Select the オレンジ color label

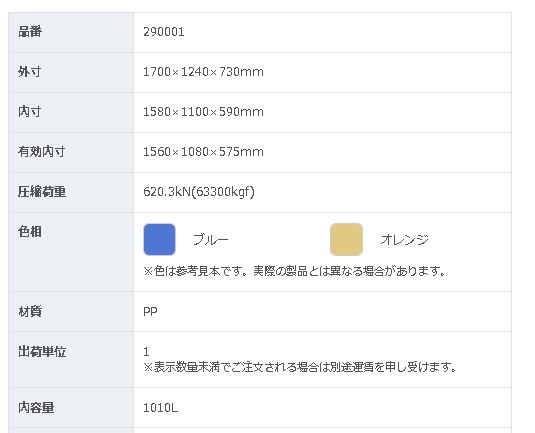(x=404, y=240)
